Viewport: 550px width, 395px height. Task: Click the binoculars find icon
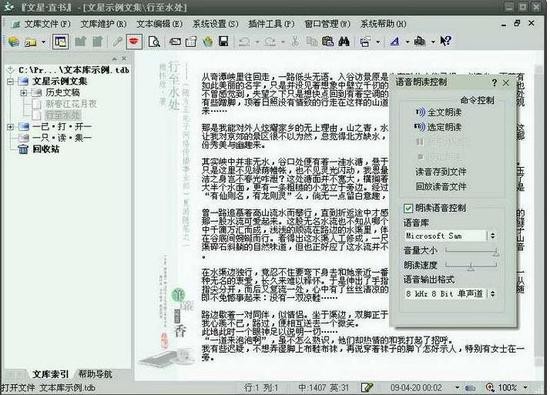[x=344, y=42]
